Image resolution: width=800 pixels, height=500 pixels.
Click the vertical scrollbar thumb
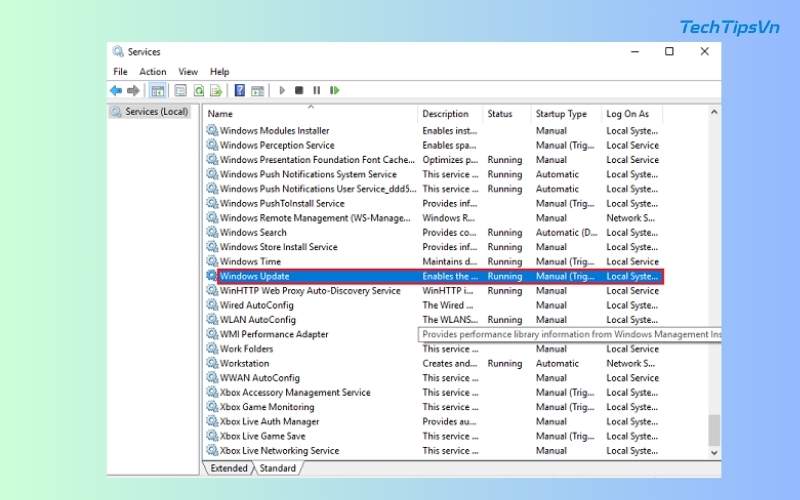click(714, 430)
